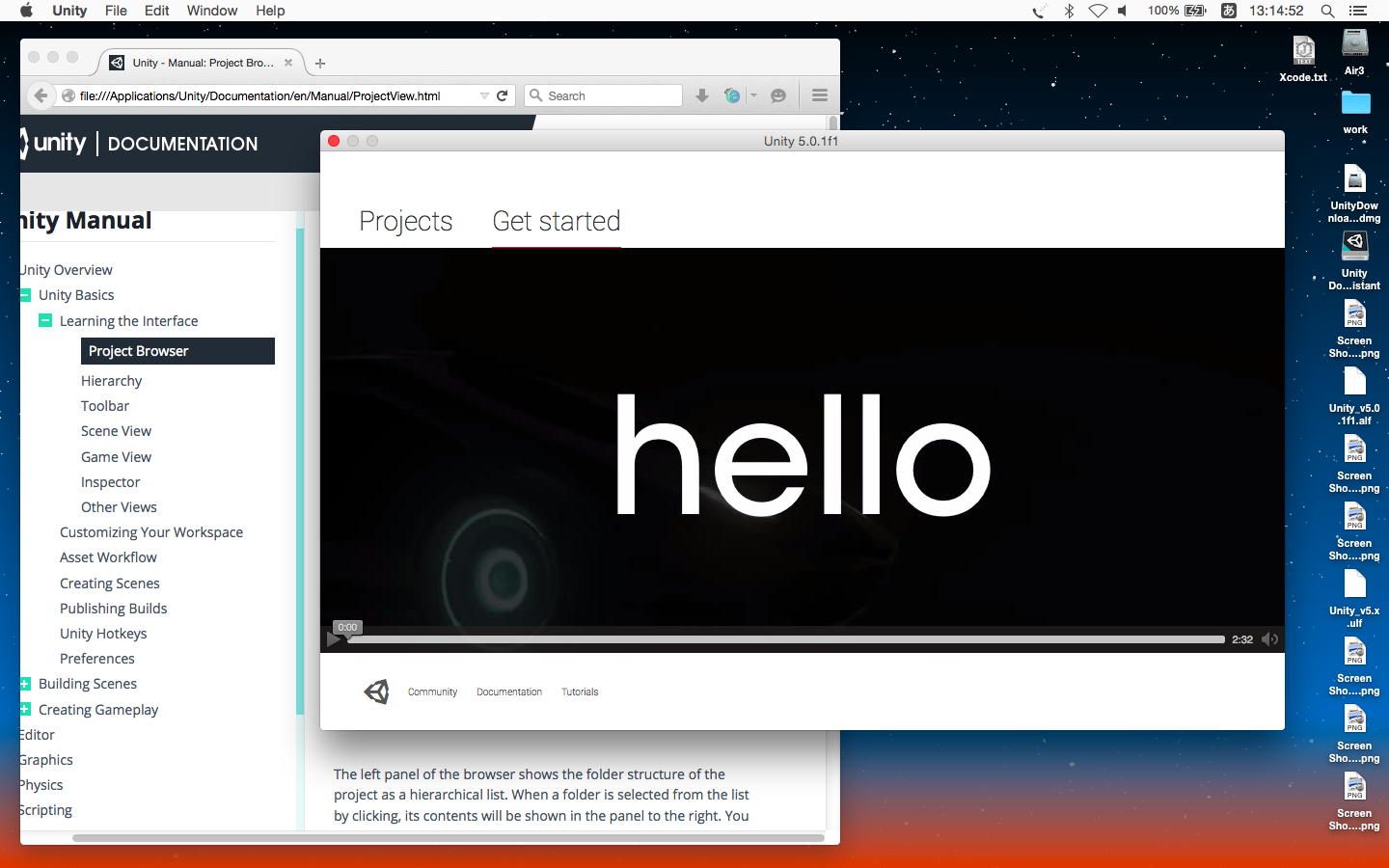Click the Unity logo in launcher footer
The width and height of the screenshot is (1389, 868).
coord(376,692)
